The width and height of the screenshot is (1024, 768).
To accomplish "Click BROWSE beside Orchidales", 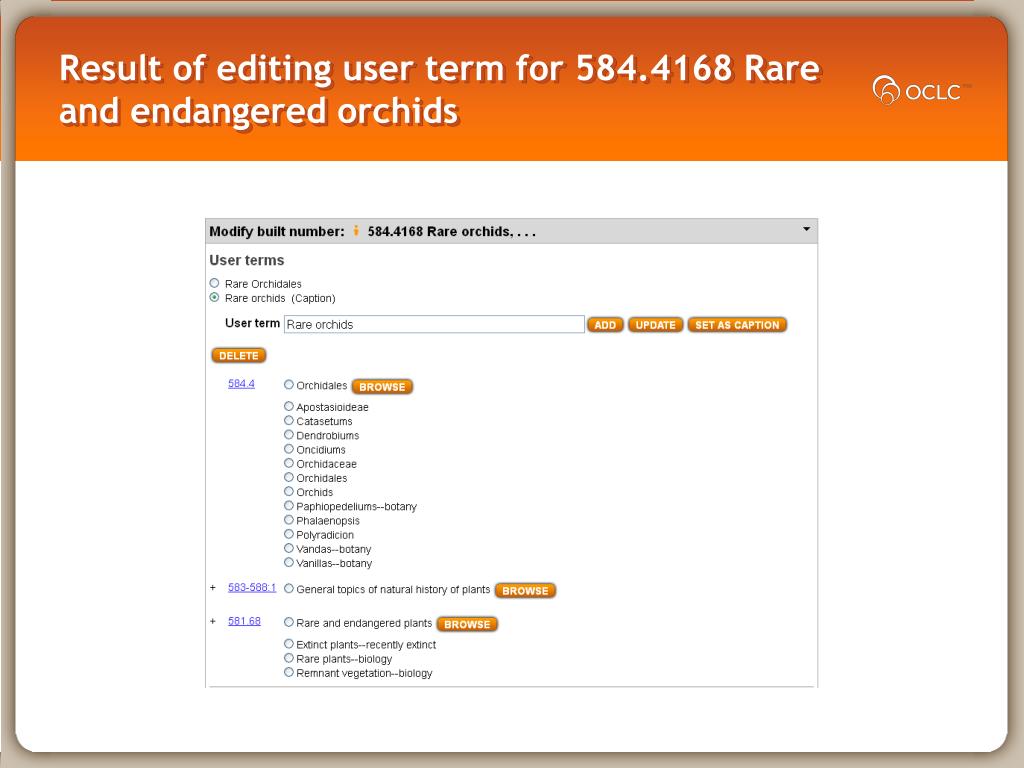I will click(x=382, y=387).
